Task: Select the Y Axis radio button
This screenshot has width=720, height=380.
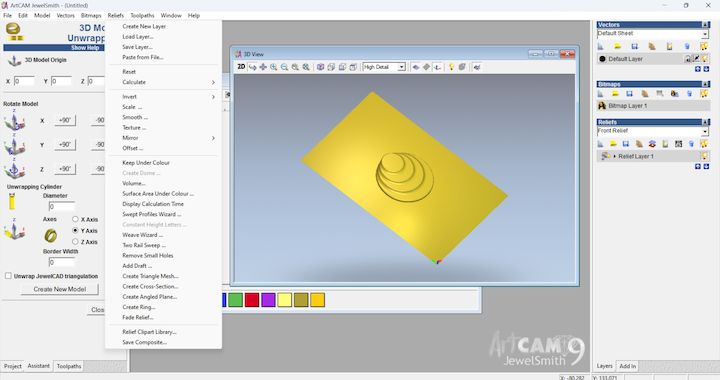Action: 75,230
